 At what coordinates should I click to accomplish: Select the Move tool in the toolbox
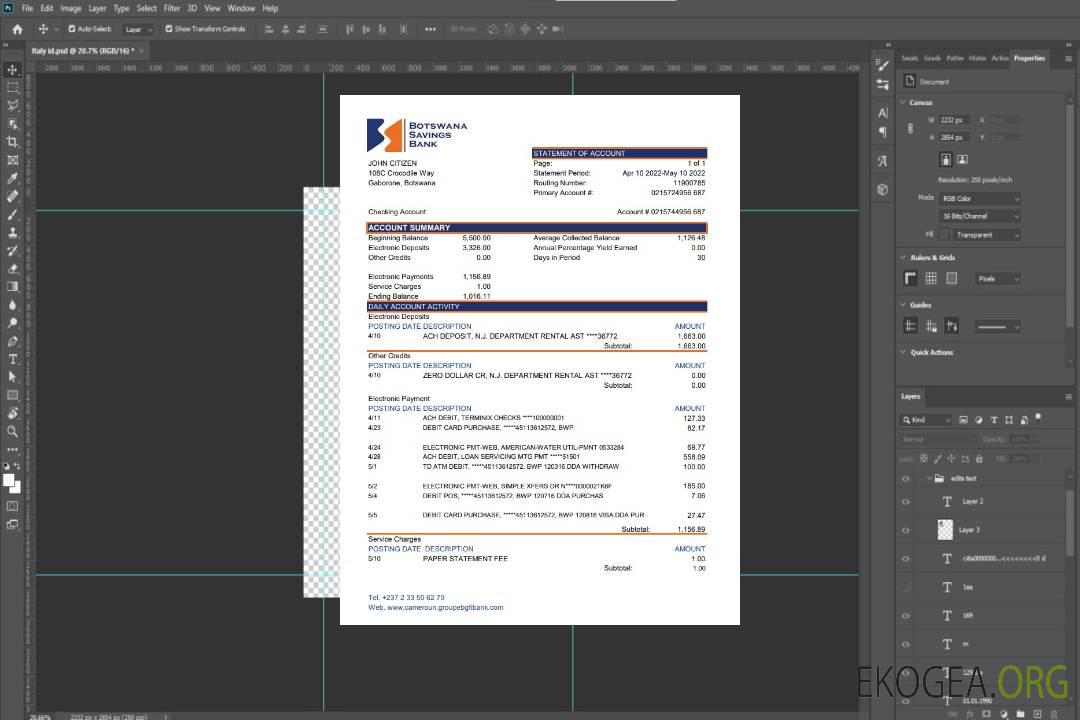[13, 69]
